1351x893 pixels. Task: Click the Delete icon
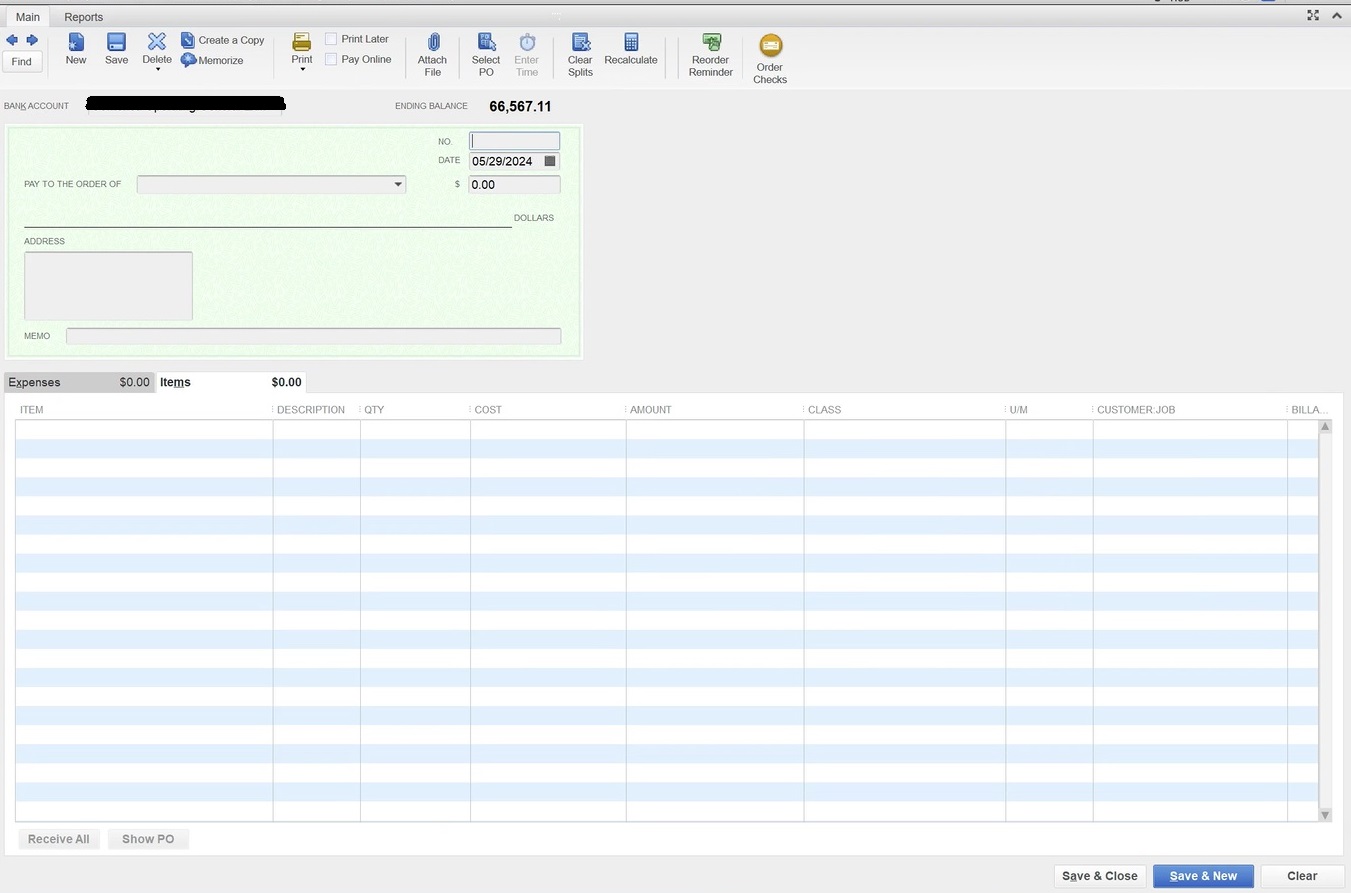tap(157, 41)
